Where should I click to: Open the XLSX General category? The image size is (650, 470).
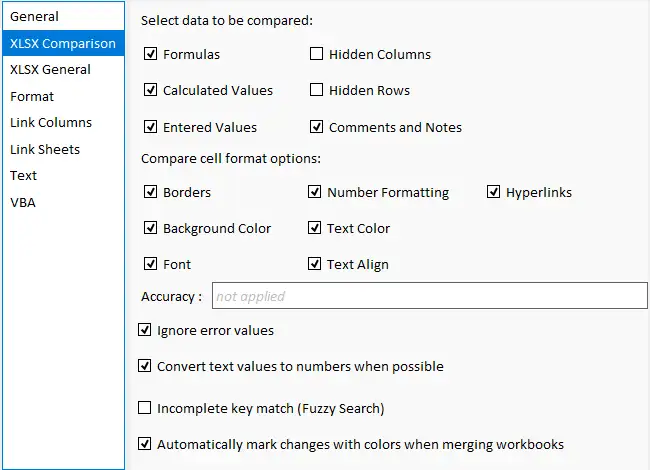click(63, 69)
